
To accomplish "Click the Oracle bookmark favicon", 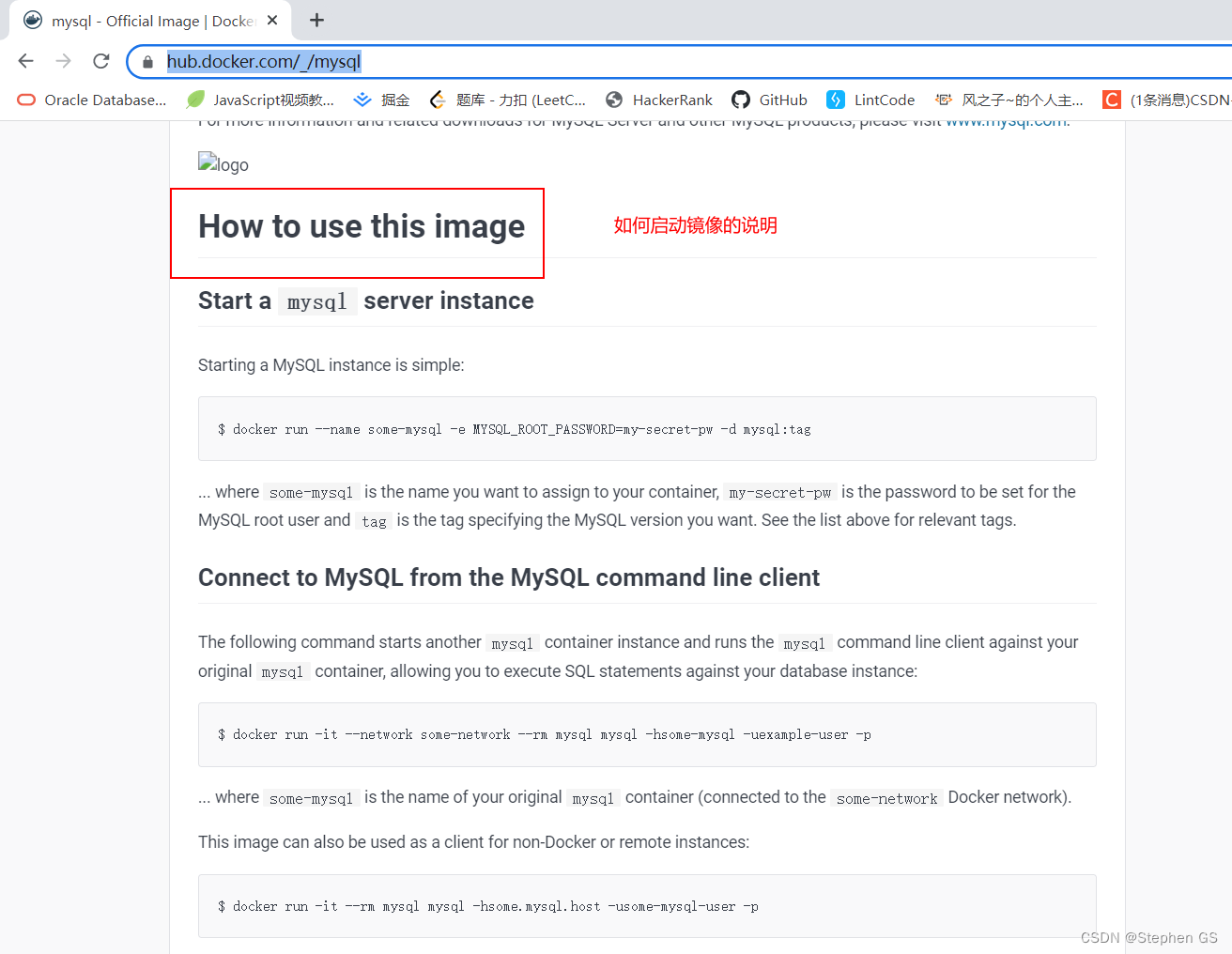I will click(26, 100).
